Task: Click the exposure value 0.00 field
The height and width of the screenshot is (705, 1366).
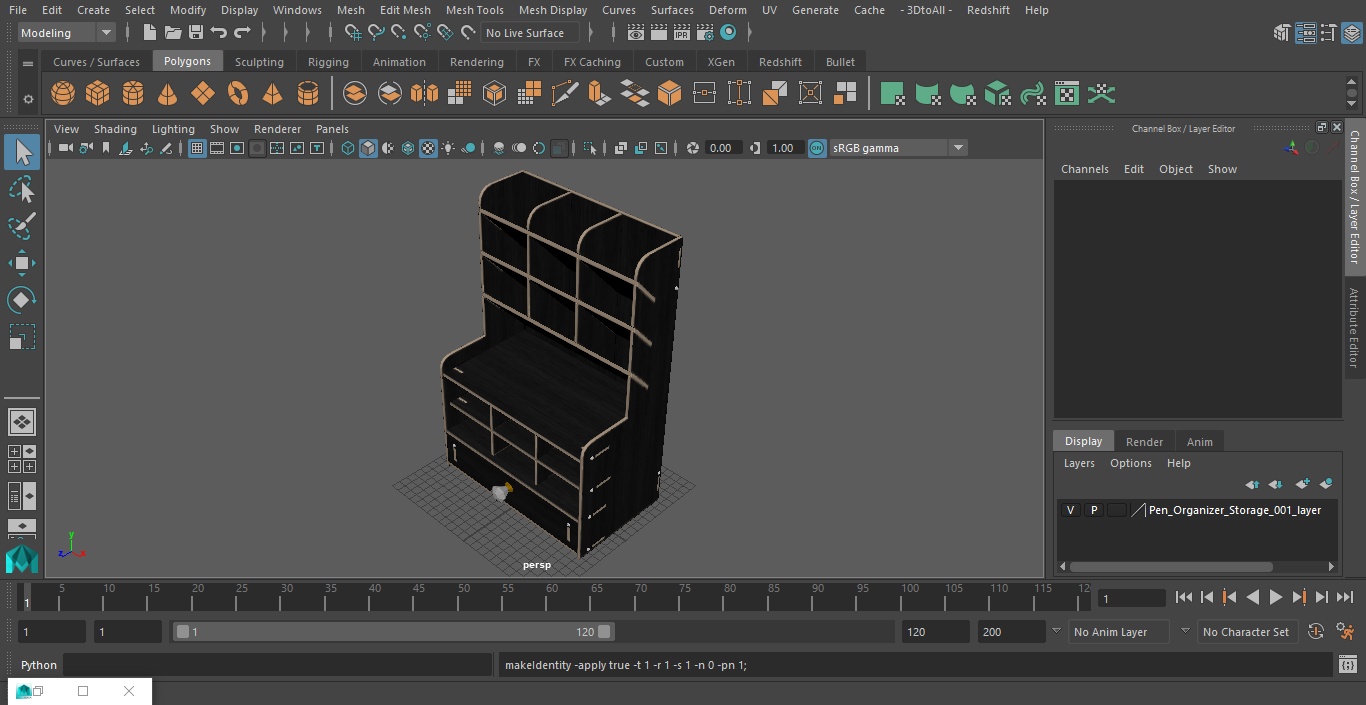Action: click(722, 148)
